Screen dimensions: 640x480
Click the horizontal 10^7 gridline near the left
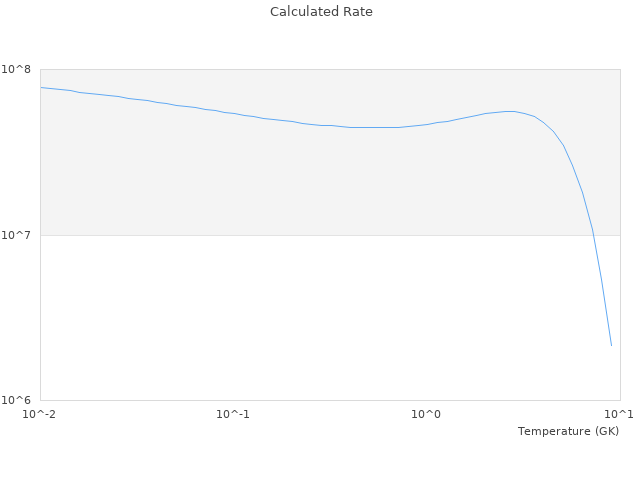[100, 235]
